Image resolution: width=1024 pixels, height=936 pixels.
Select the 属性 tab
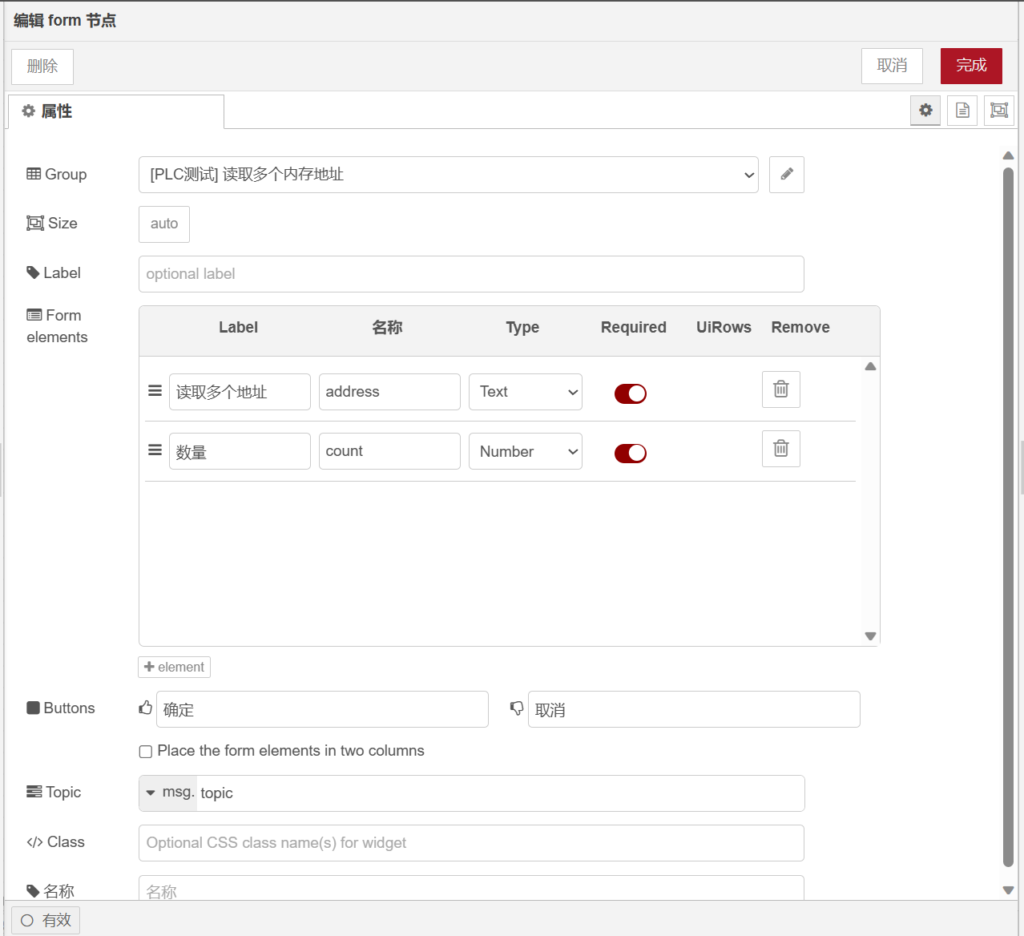[115, 111]
